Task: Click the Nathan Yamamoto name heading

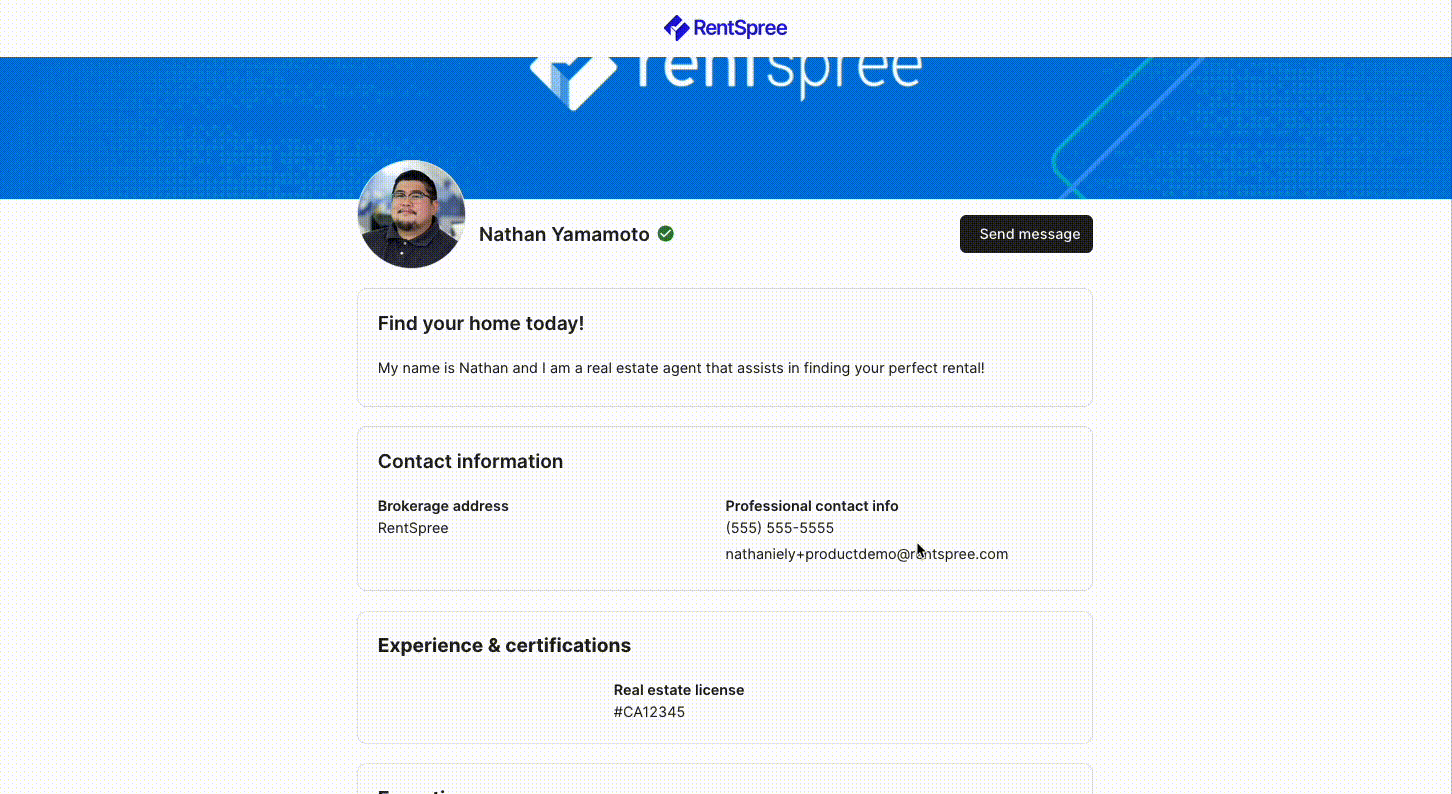Action: click(564, 234)
